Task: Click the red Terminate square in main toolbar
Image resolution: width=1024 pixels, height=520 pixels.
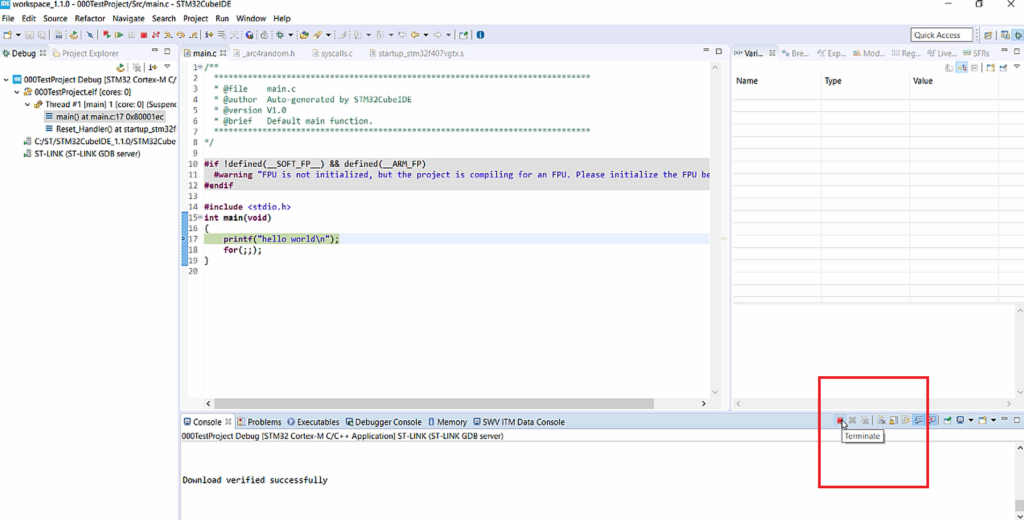Action: 144,35
